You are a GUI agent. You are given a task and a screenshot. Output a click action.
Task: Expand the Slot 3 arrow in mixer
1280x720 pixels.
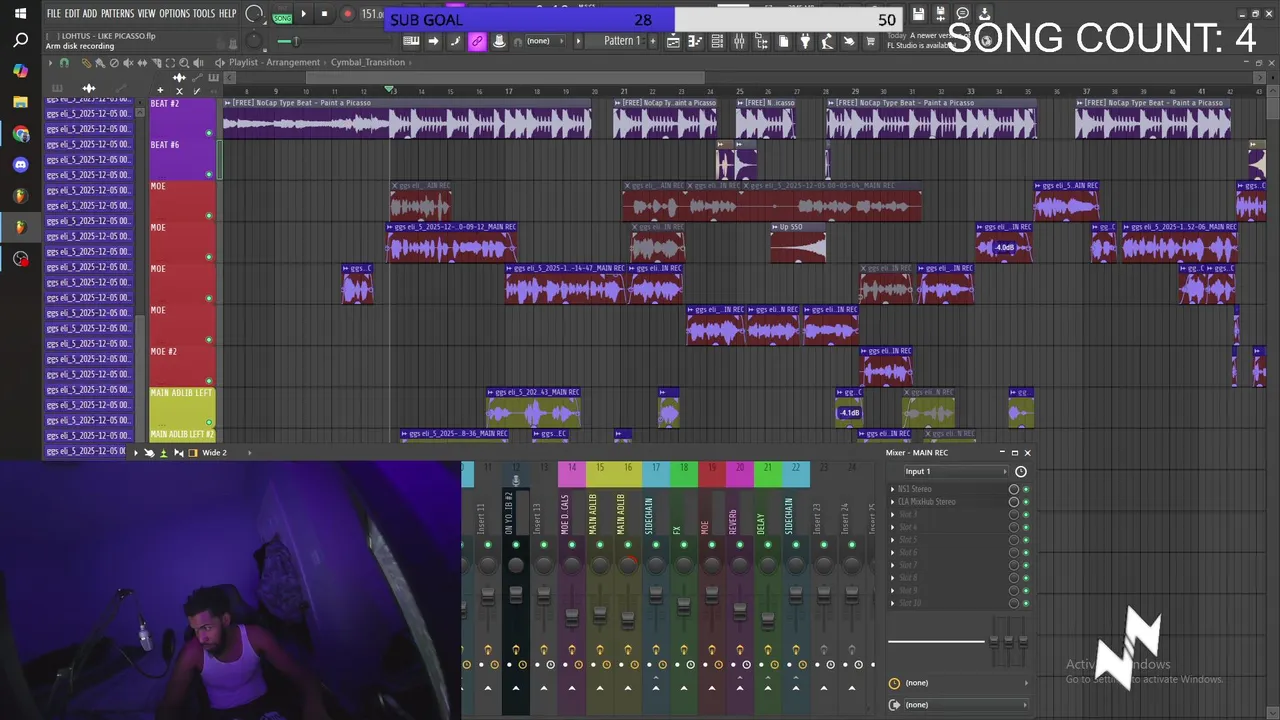893,514
